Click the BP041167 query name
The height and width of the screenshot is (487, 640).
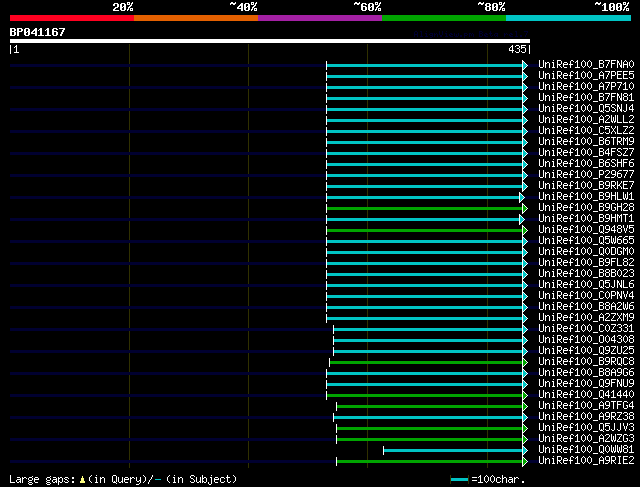(38, 32)
